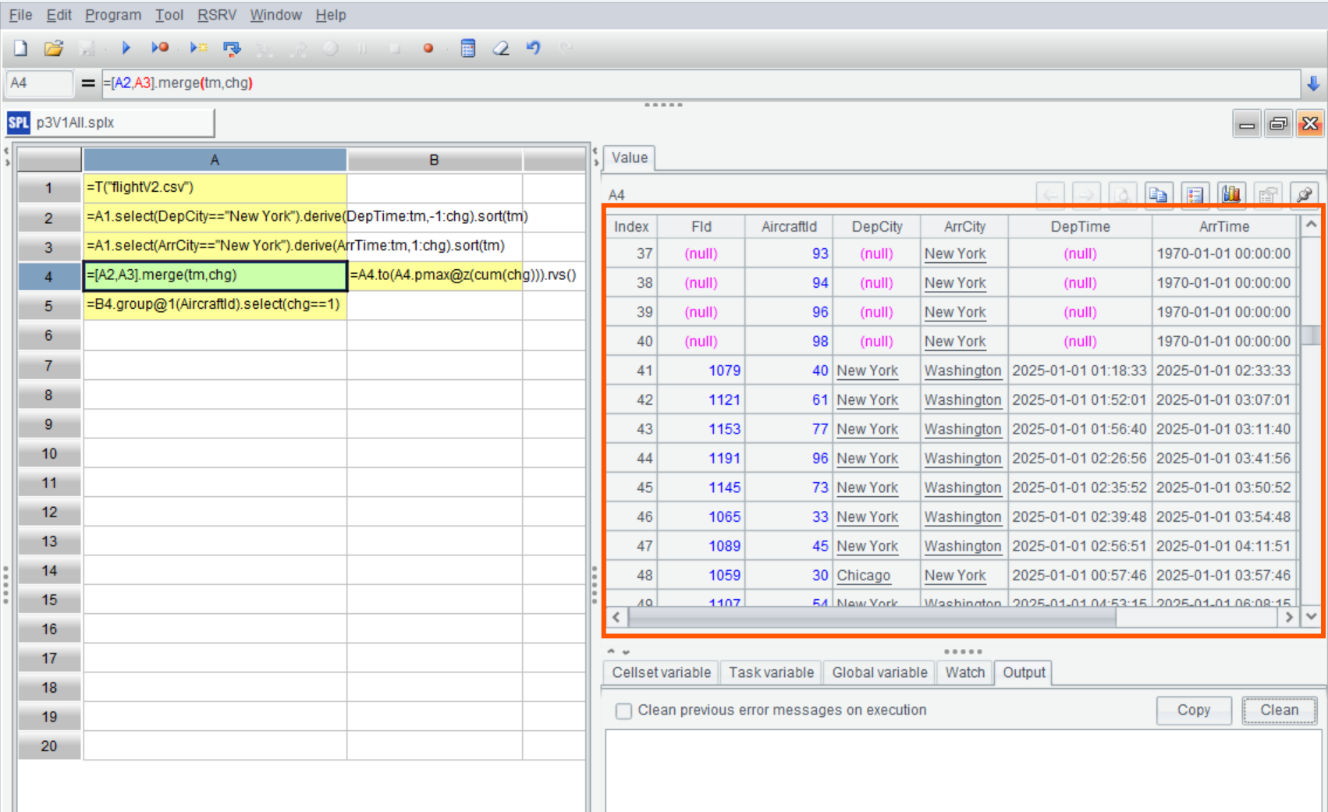Screen dimensions: 1328x812
Task: Click the Run (blue play) toolbar icon
Action: [x=126, y=48]
